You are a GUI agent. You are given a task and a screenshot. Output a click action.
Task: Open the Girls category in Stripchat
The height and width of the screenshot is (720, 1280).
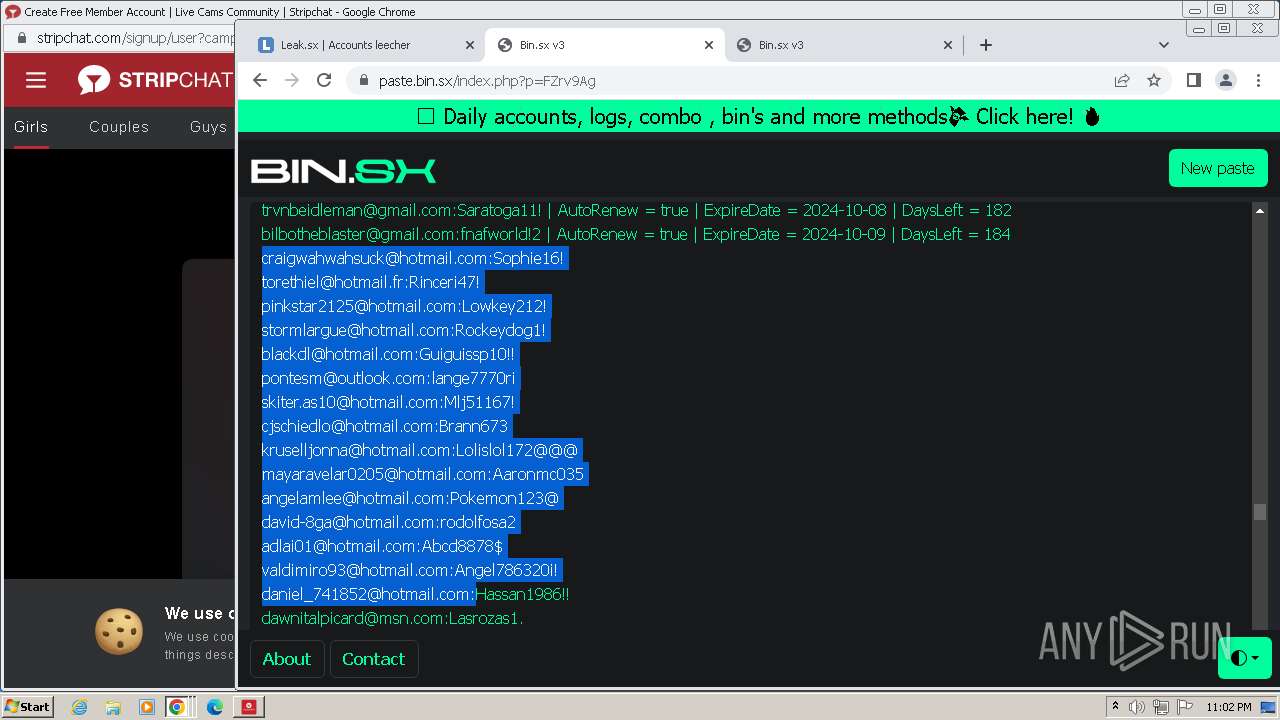pos(31,127)
